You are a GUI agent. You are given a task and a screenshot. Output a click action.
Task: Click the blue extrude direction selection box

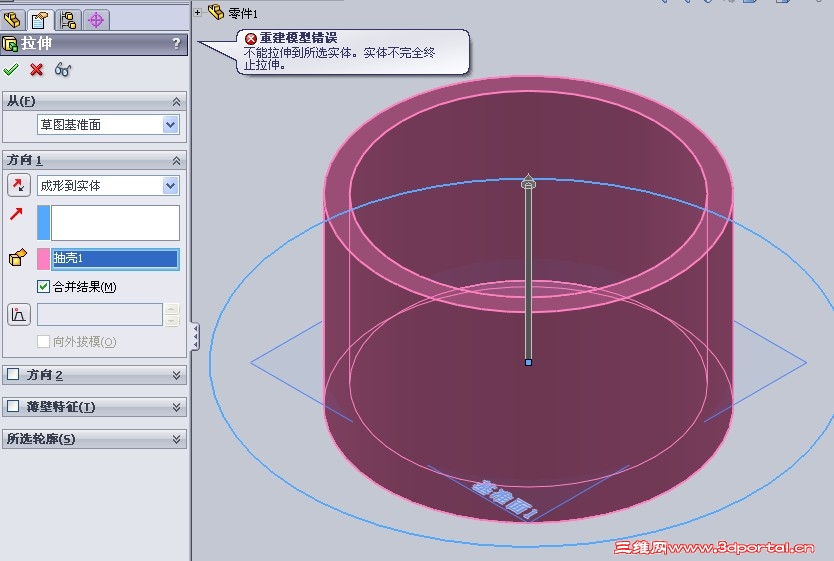click(115, 223)
